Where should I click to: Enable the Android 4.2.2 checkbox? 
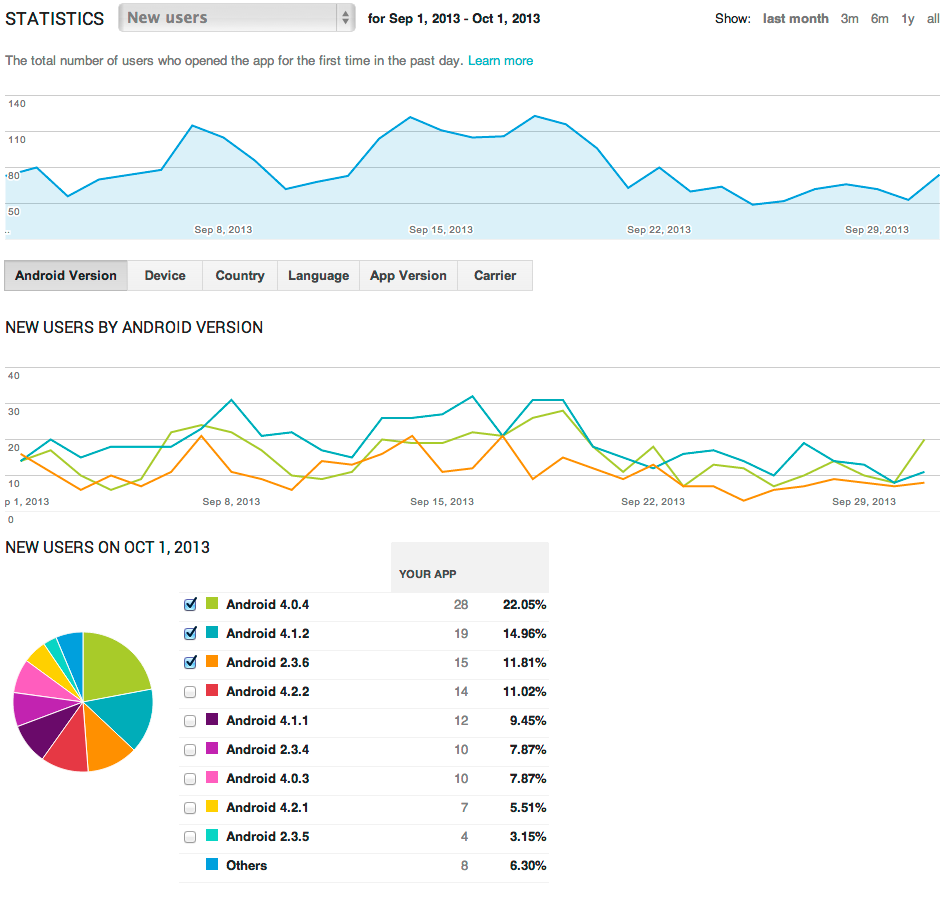coord(190,691)
